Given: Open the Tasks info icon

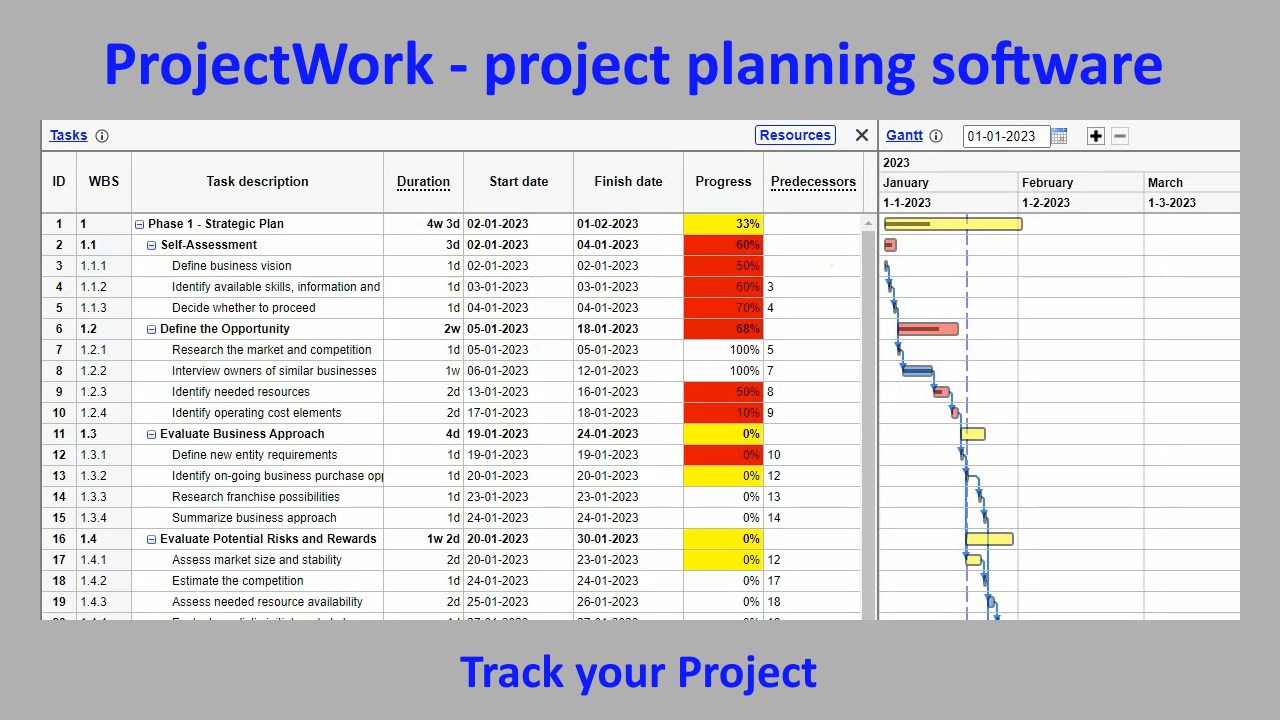Looking at the screenshot, I should tap(102, 136).
